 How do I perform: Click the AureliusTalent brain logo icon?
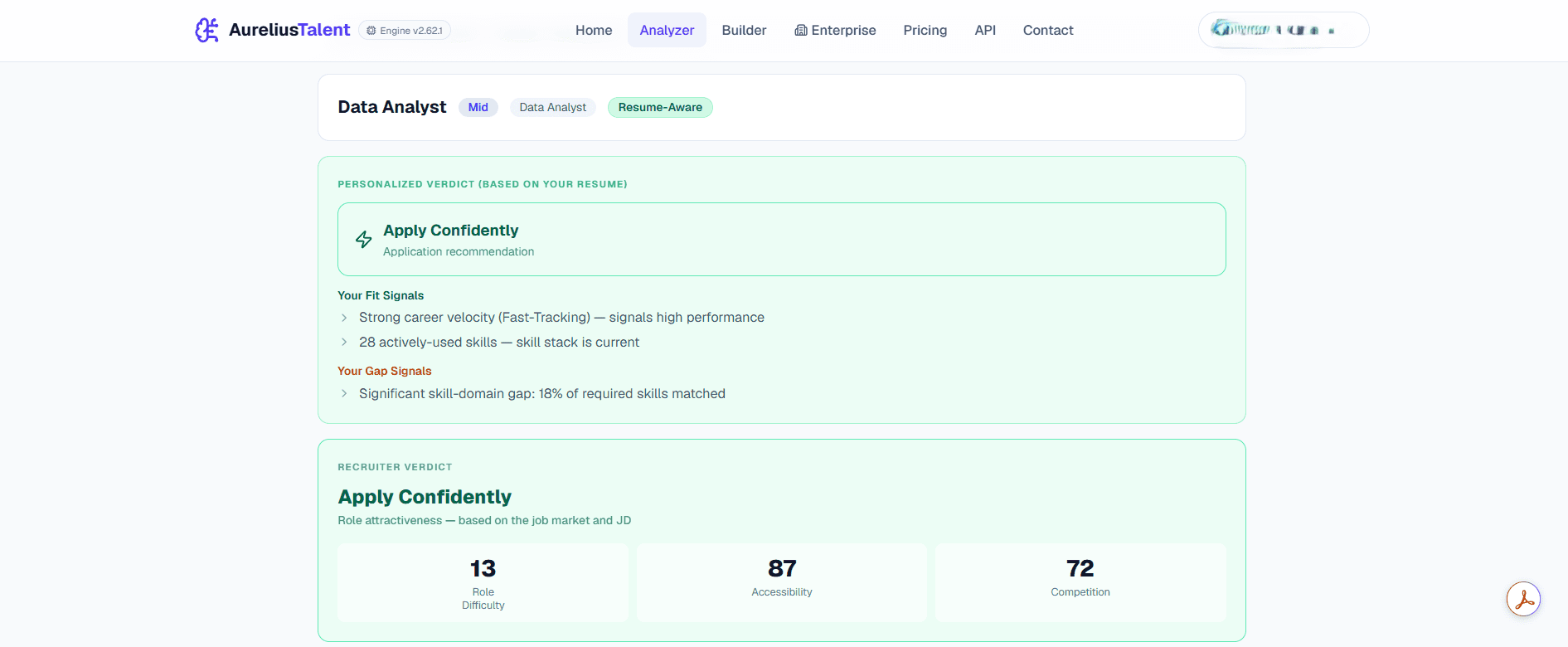click(x=207, y=30)
